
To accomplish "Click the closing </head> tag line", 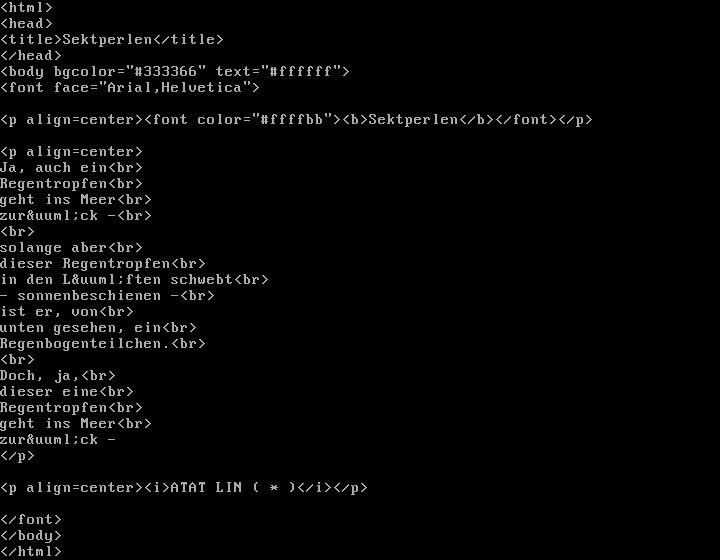I will tap(30, 56).
